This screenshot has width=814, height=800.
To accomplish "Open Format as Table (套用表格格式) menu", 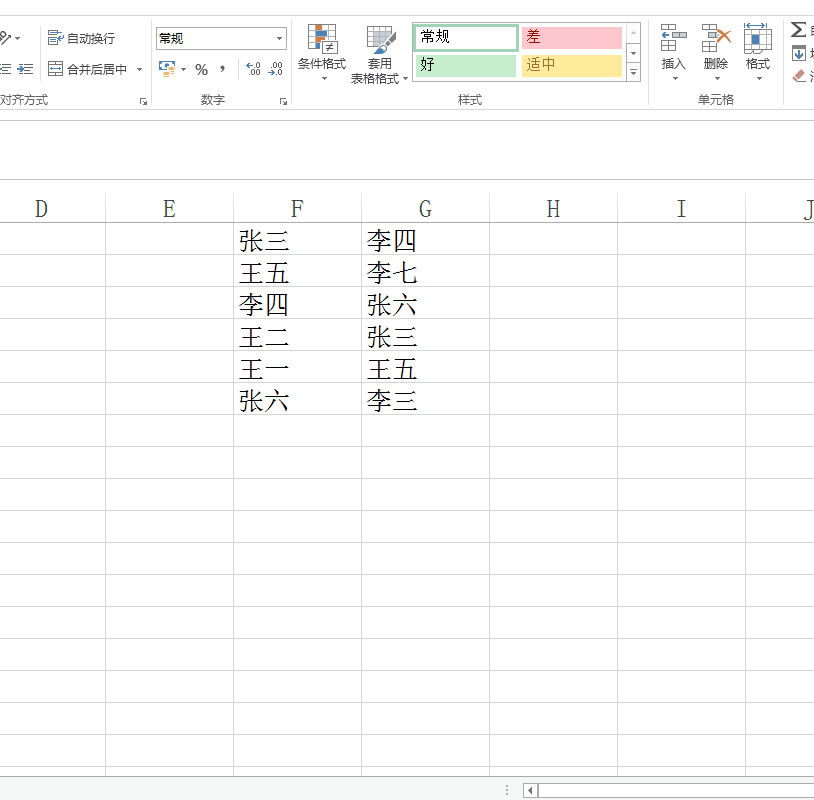I will [x=379, y=54].
